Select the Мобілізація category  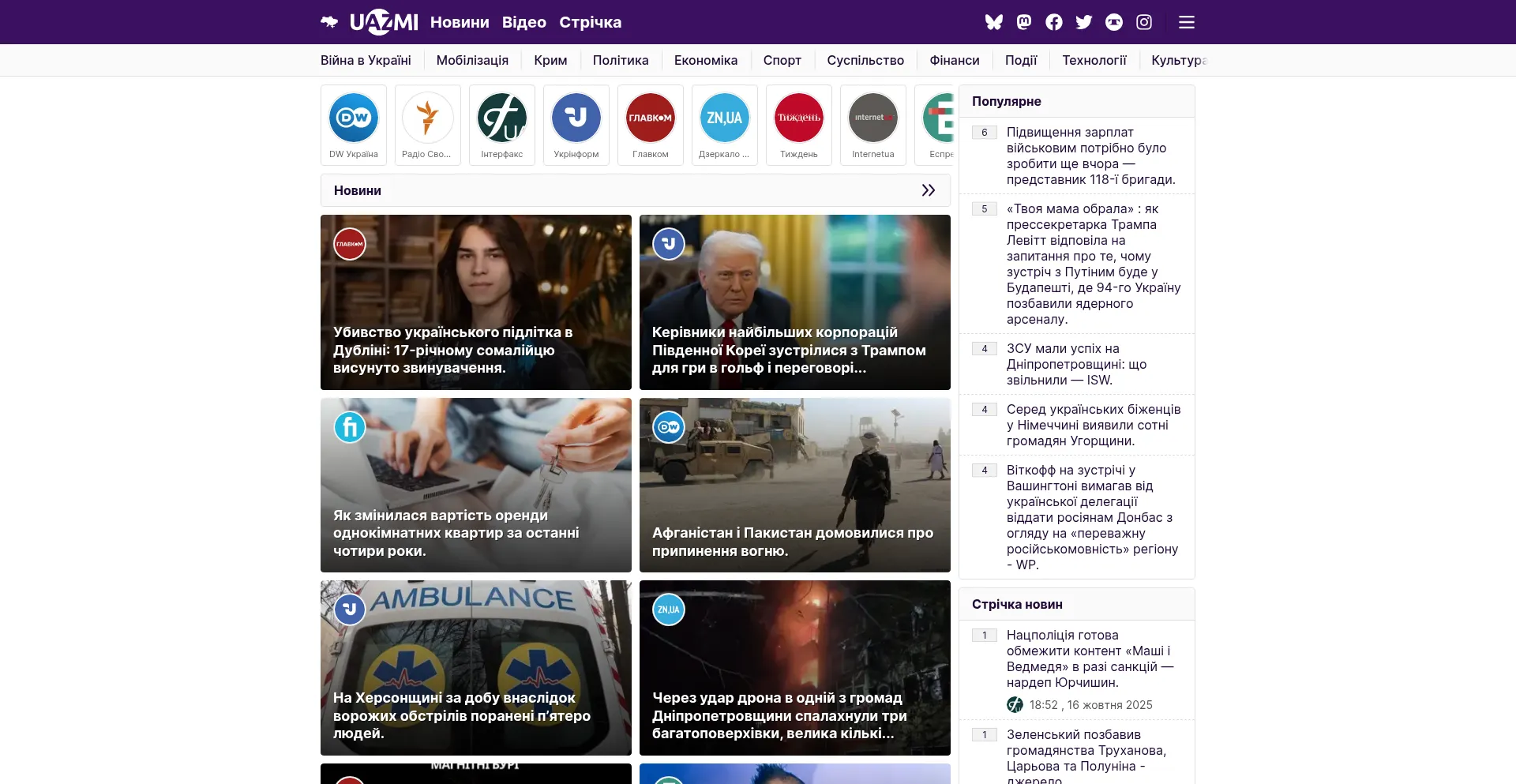[x=472, y=60]
